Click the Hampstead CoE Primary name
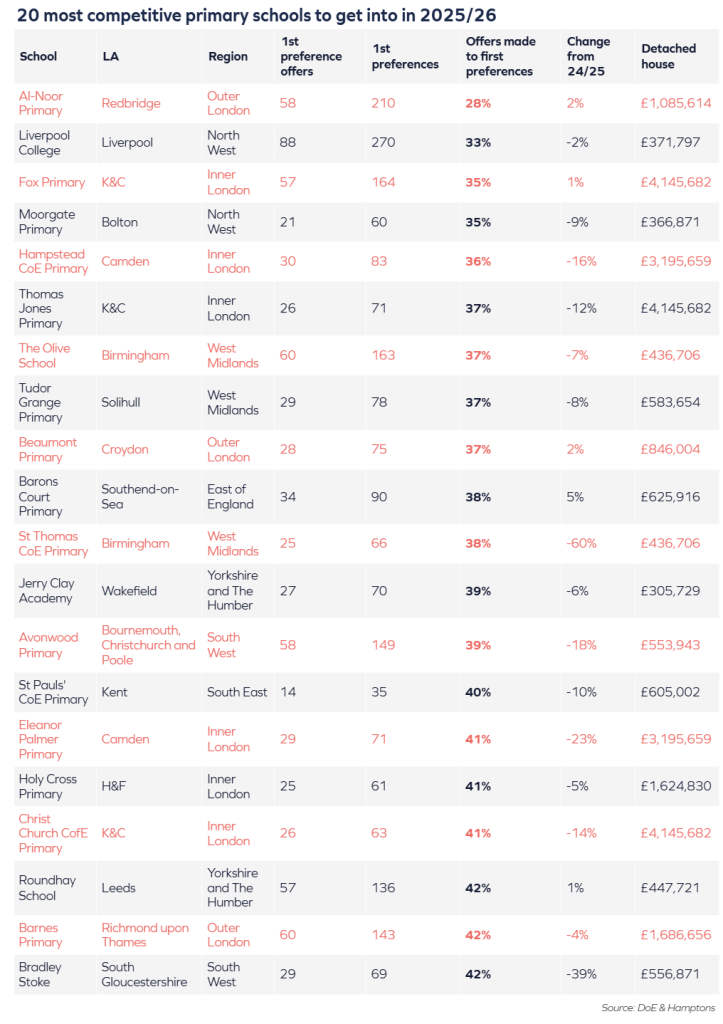Screen dimensions: 723x1024 point(53,261)
